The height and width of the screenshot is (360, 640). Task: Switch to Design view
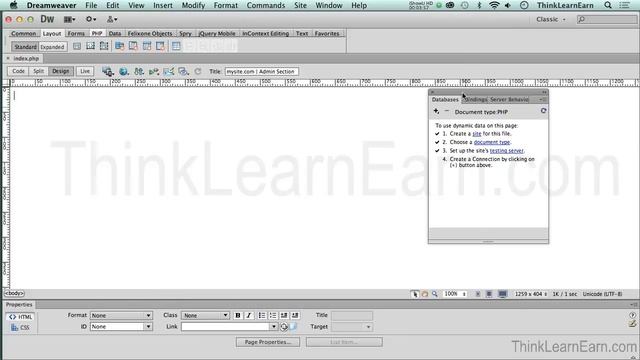coord(60,71)
